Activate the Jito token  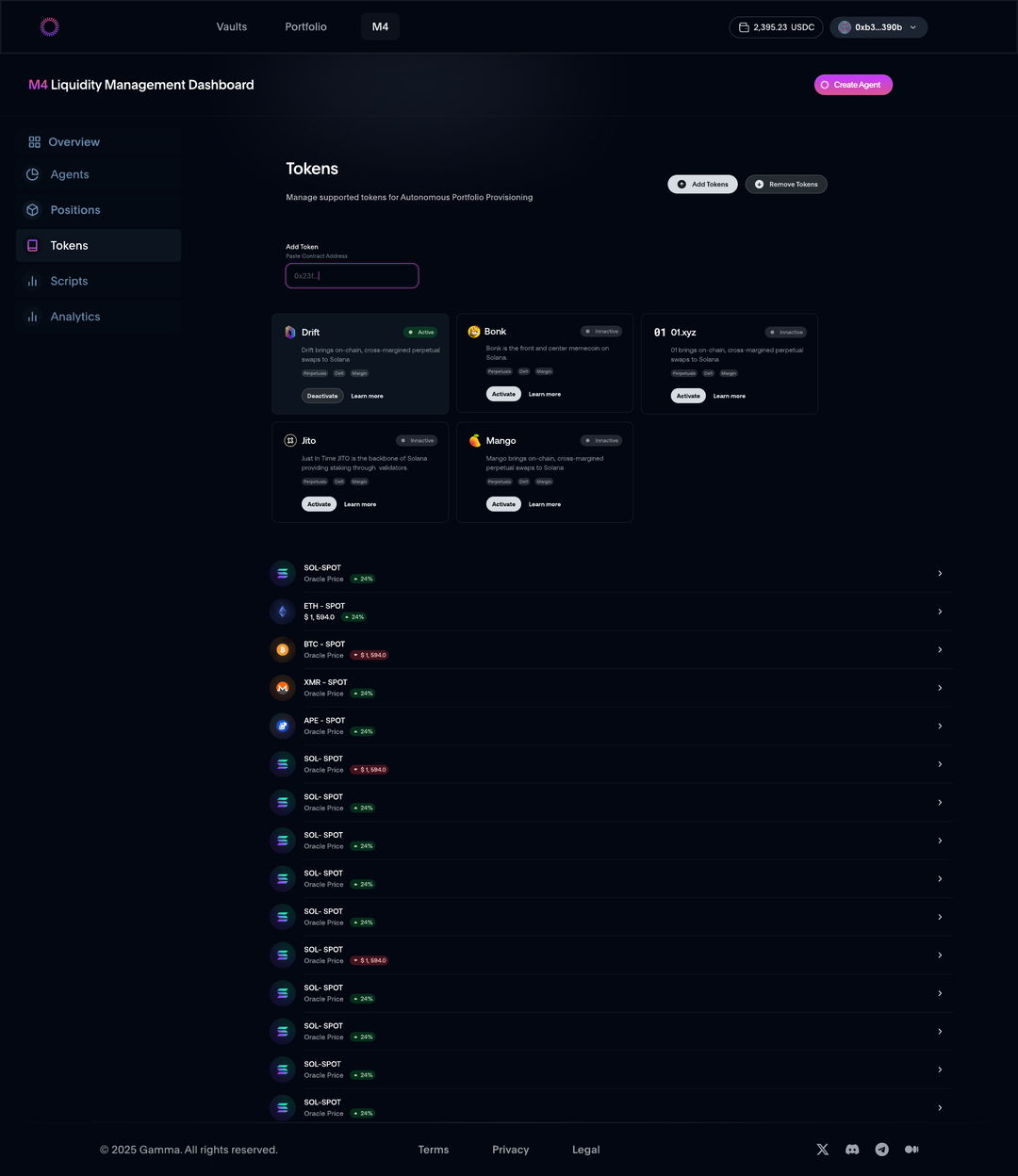coord(319,504)
